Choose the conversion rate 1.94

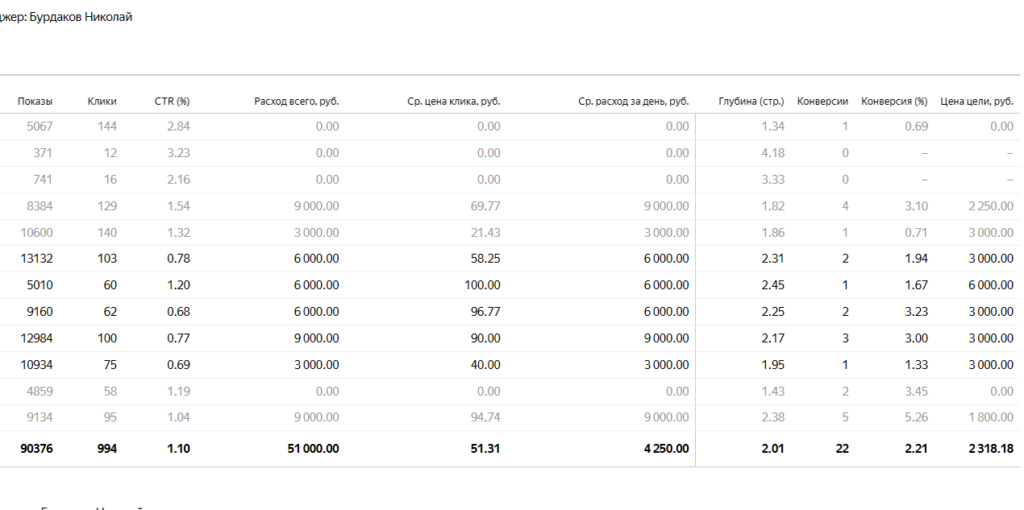[916, 259]
